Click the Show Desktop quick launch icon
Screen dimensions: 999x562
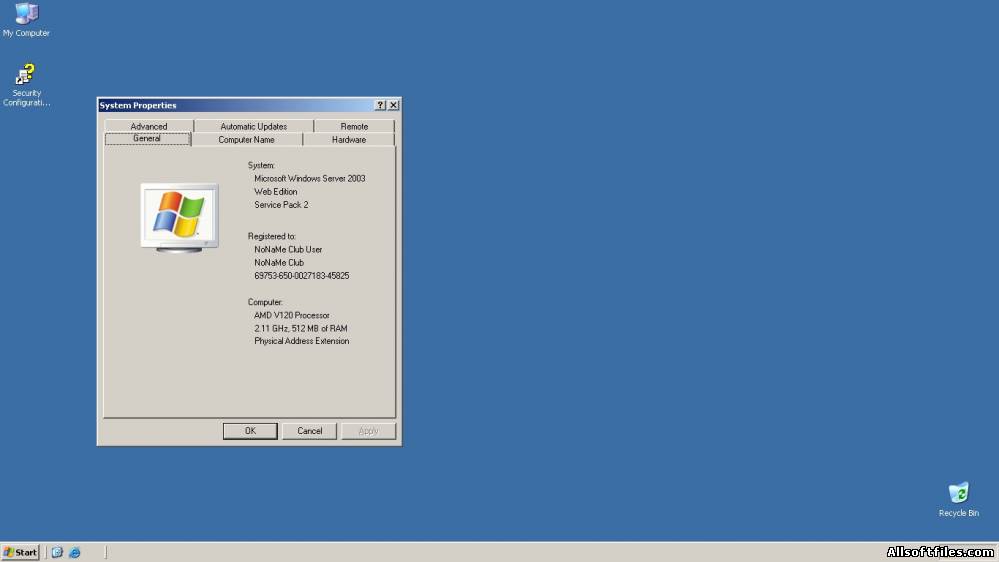[x=57, y=552]
